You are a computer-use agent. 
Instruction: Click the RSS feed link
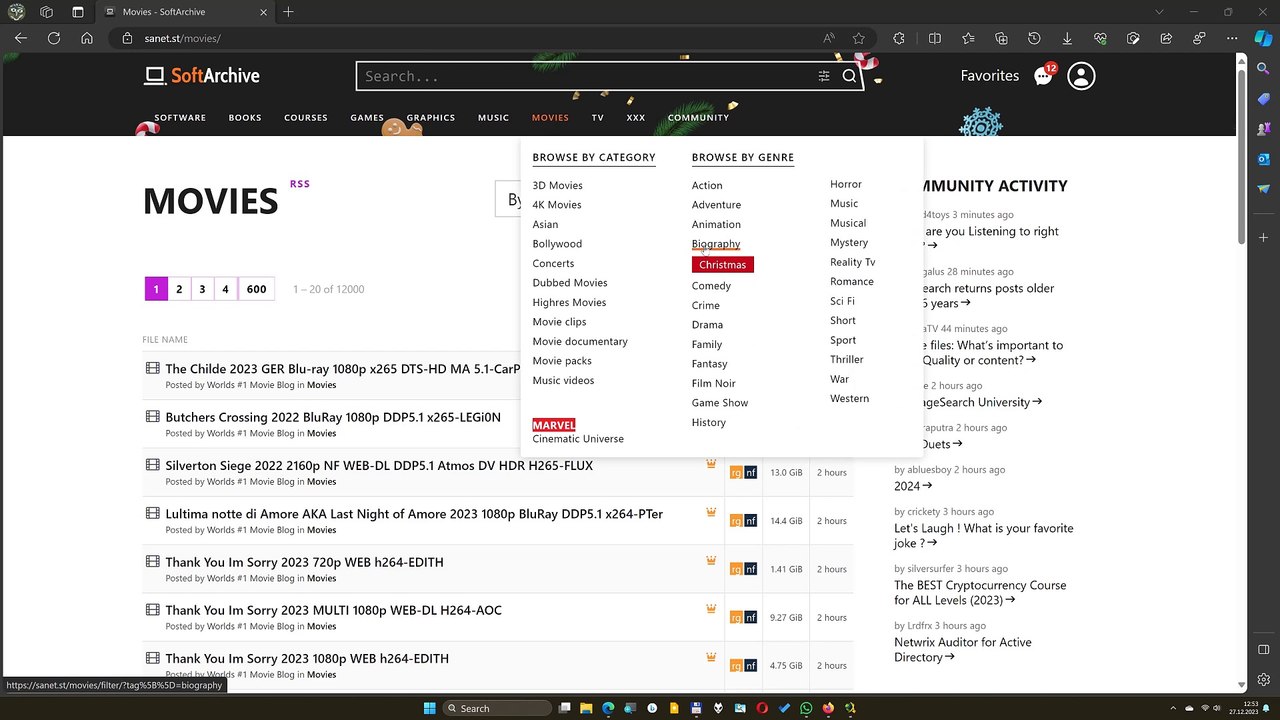coord(300,184)
